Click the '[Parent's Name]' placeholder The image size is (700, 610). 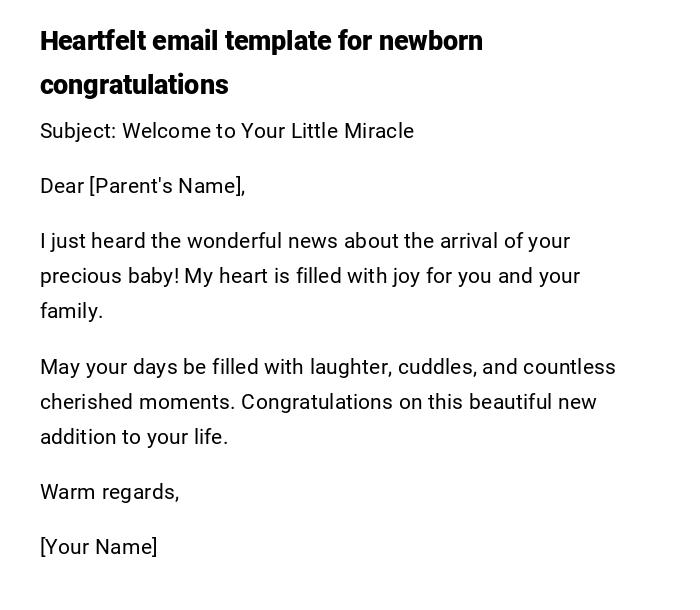click(x=167, y=186)
